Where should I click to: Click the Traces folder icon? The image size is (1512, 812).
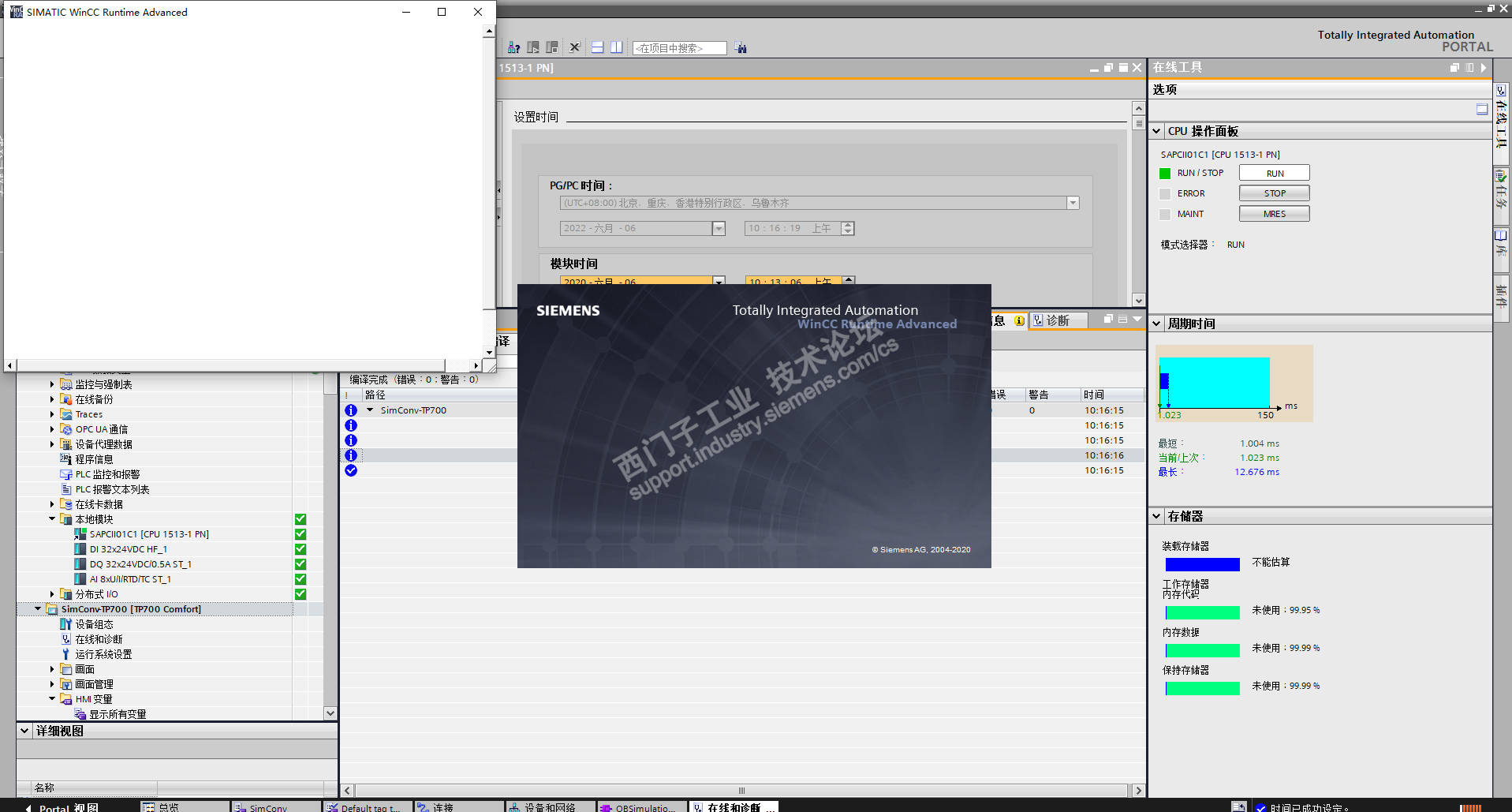pos(66,414)
